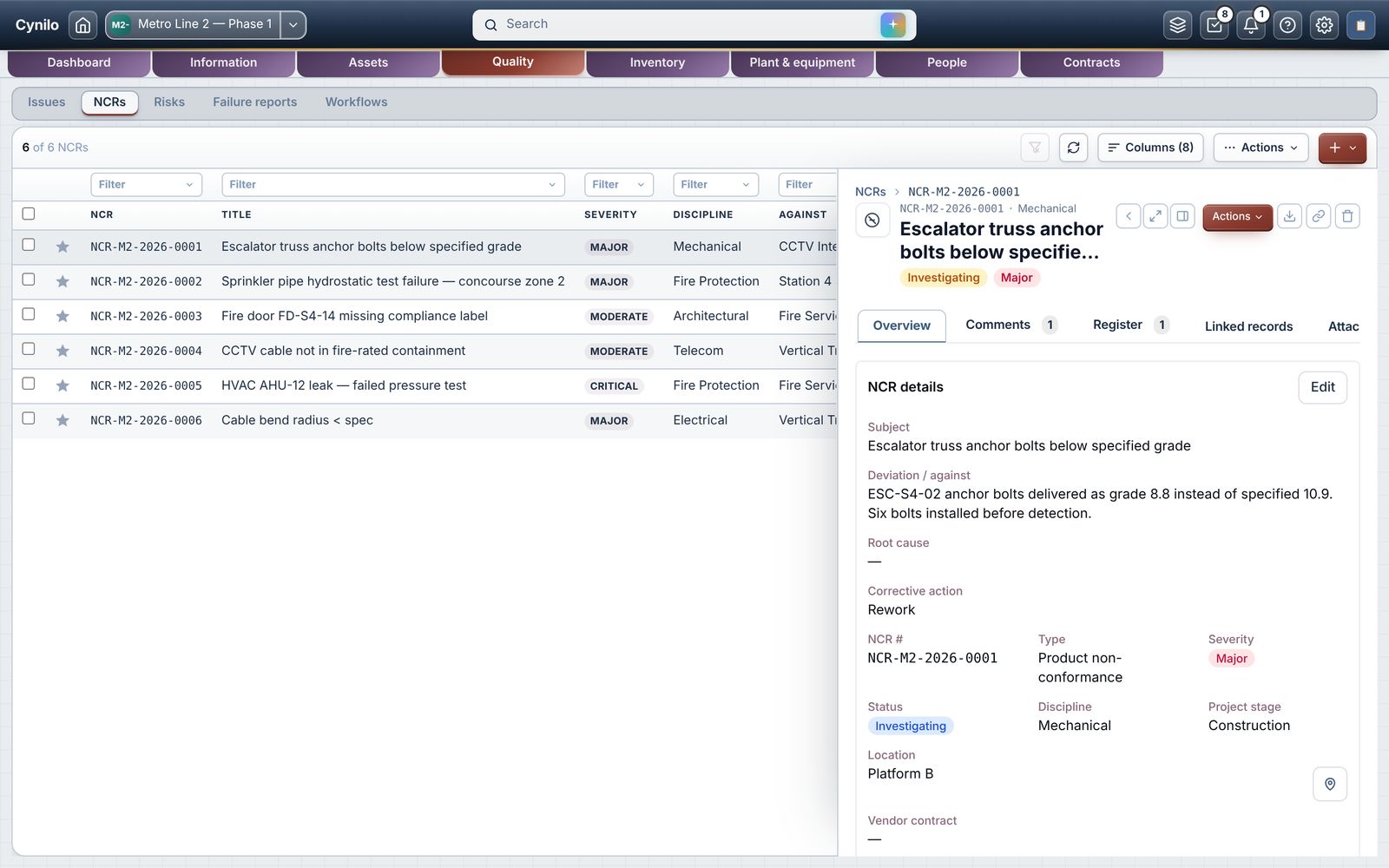Open help question mark icon
Image resolution: width=1389 pixels, height=868 pixels.
pos(1287,25)
